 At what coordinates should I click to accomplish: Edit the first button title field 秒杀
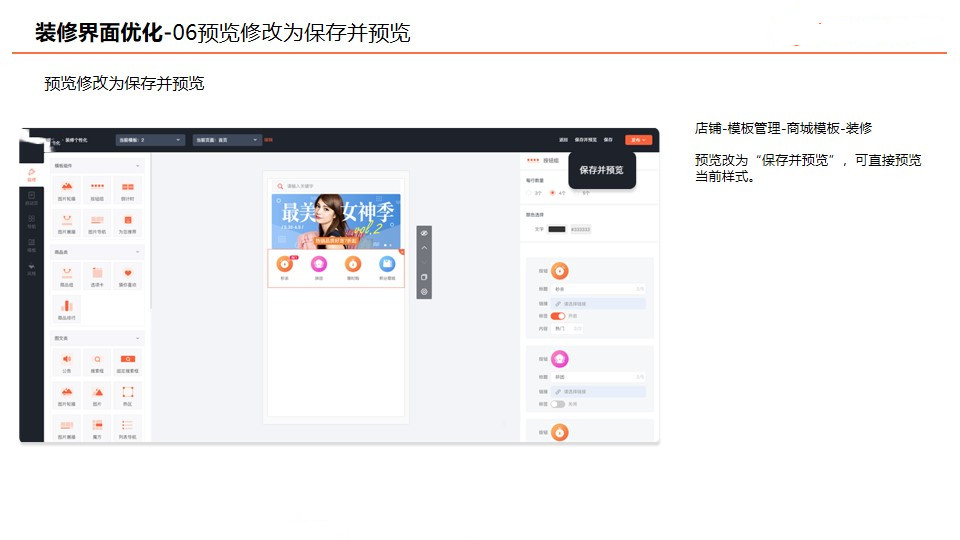[598, 289]
